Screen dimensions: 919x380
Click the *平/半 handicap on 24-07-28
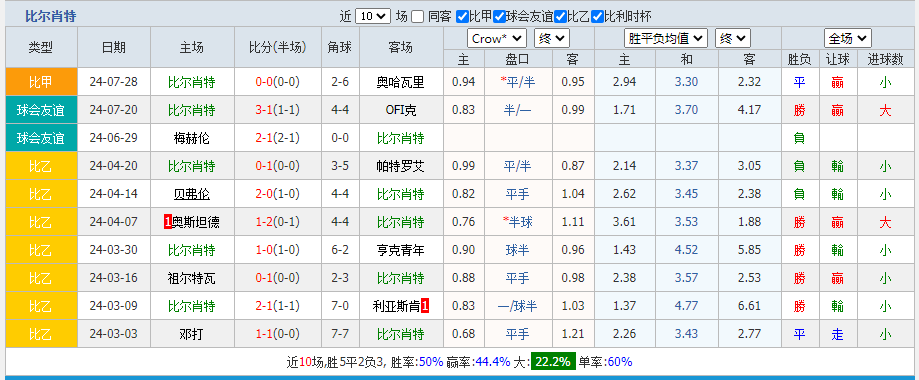click(518, 82)
